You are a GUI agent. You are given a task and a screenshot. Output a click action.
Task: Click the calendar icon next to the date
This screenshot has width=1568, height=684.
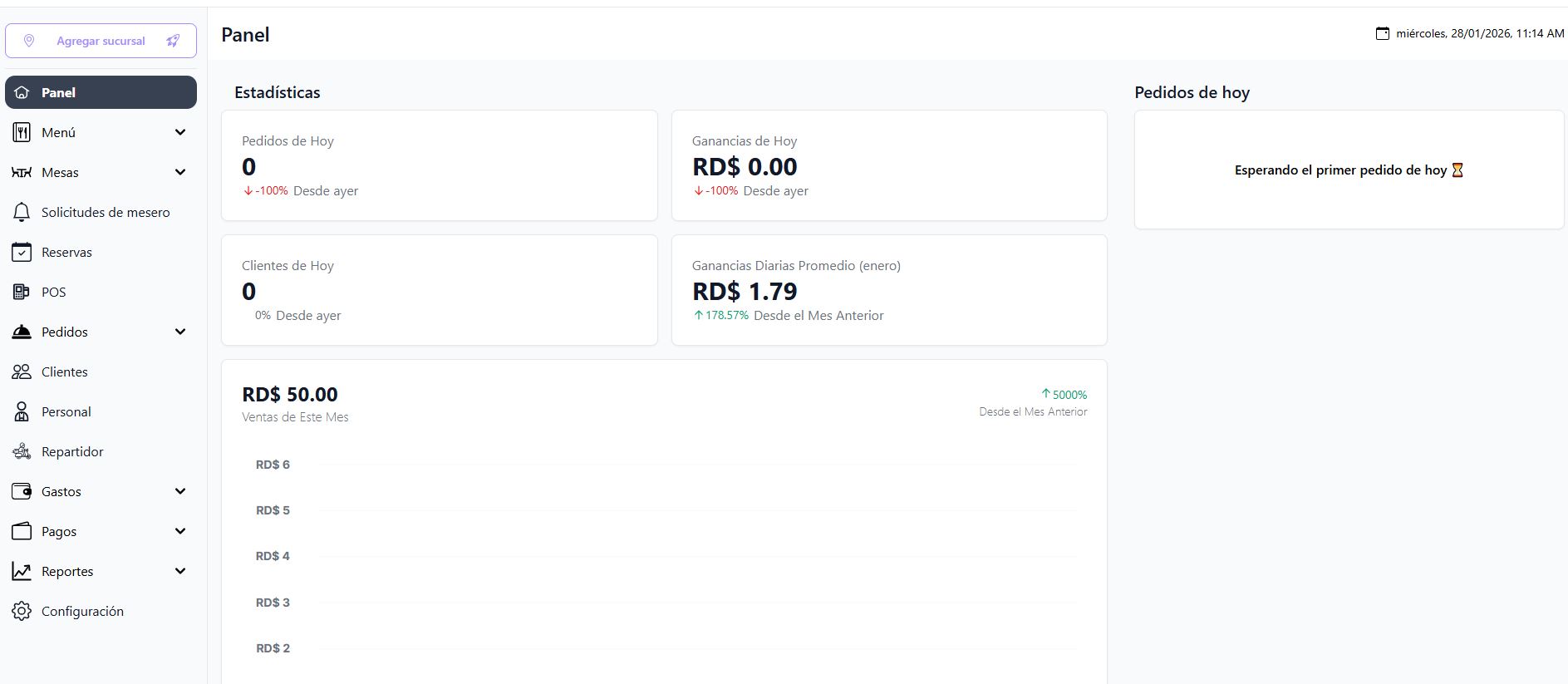tap(1383, 33)
